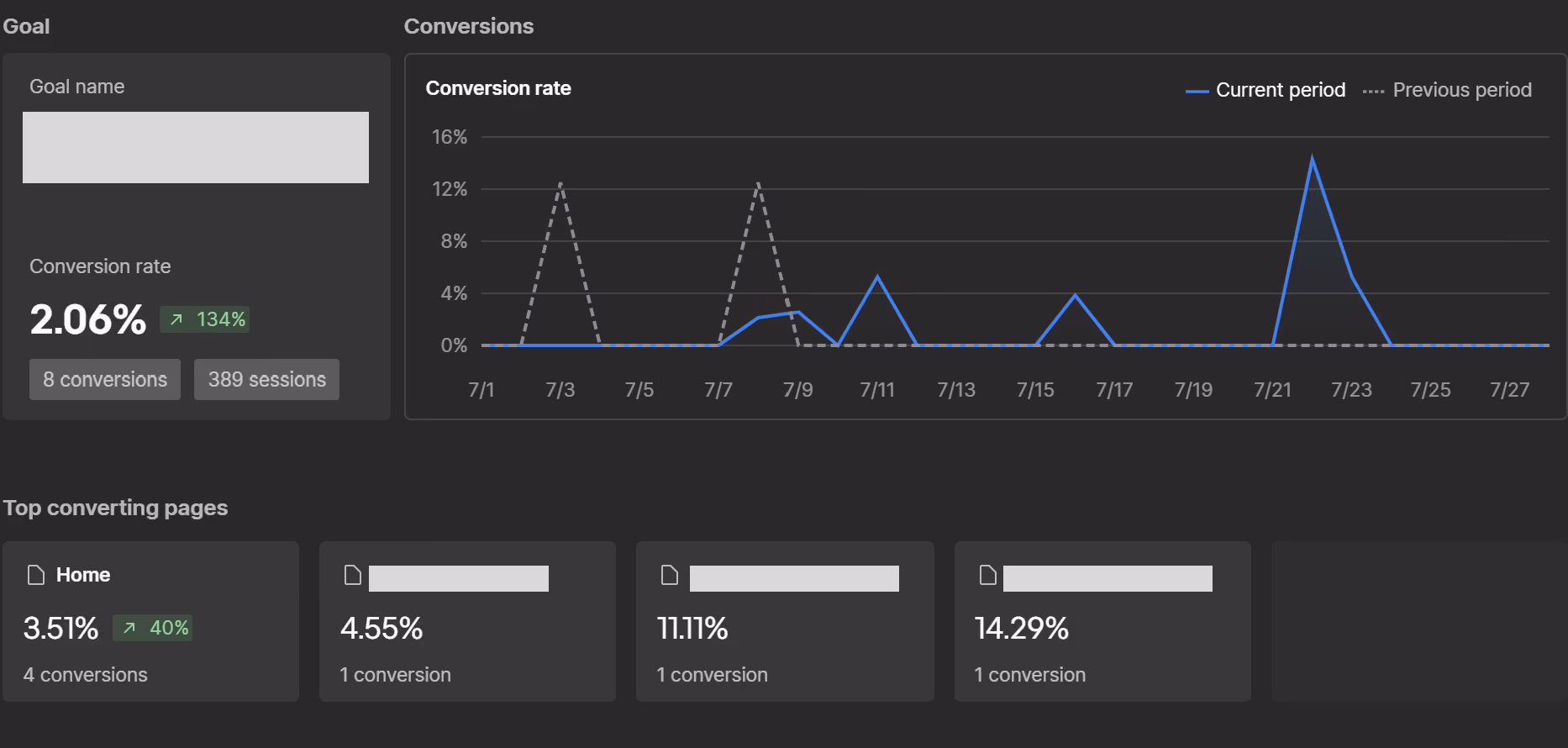Click the page icon beside Home
The image size is (1568, 748).
click(36, 575)
